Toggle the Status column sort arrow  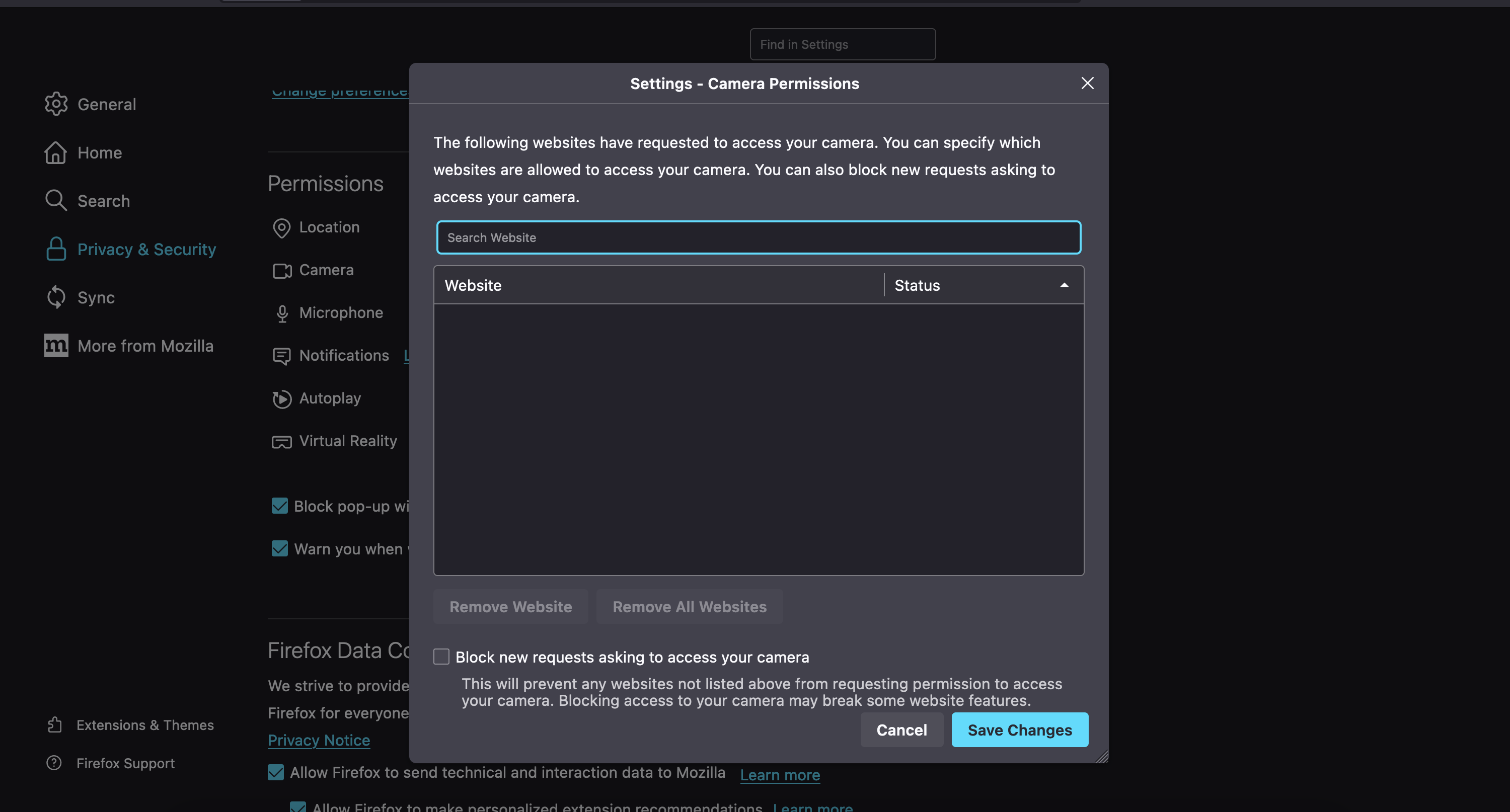[x=1064, y=285]
